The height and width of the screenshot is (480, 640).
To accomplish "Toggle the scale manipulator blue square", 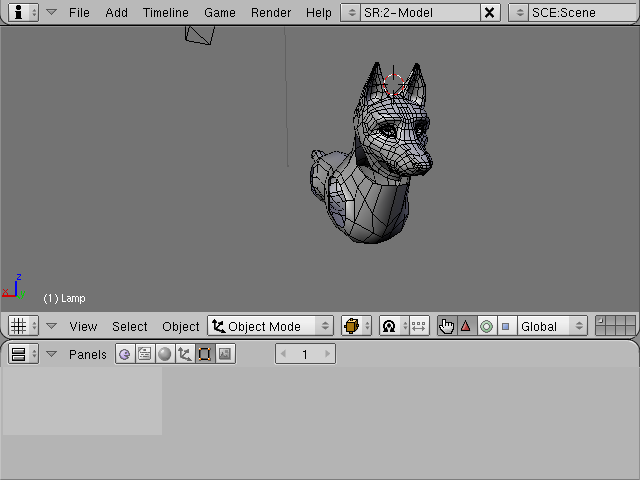I will click(x=507, y=326).
